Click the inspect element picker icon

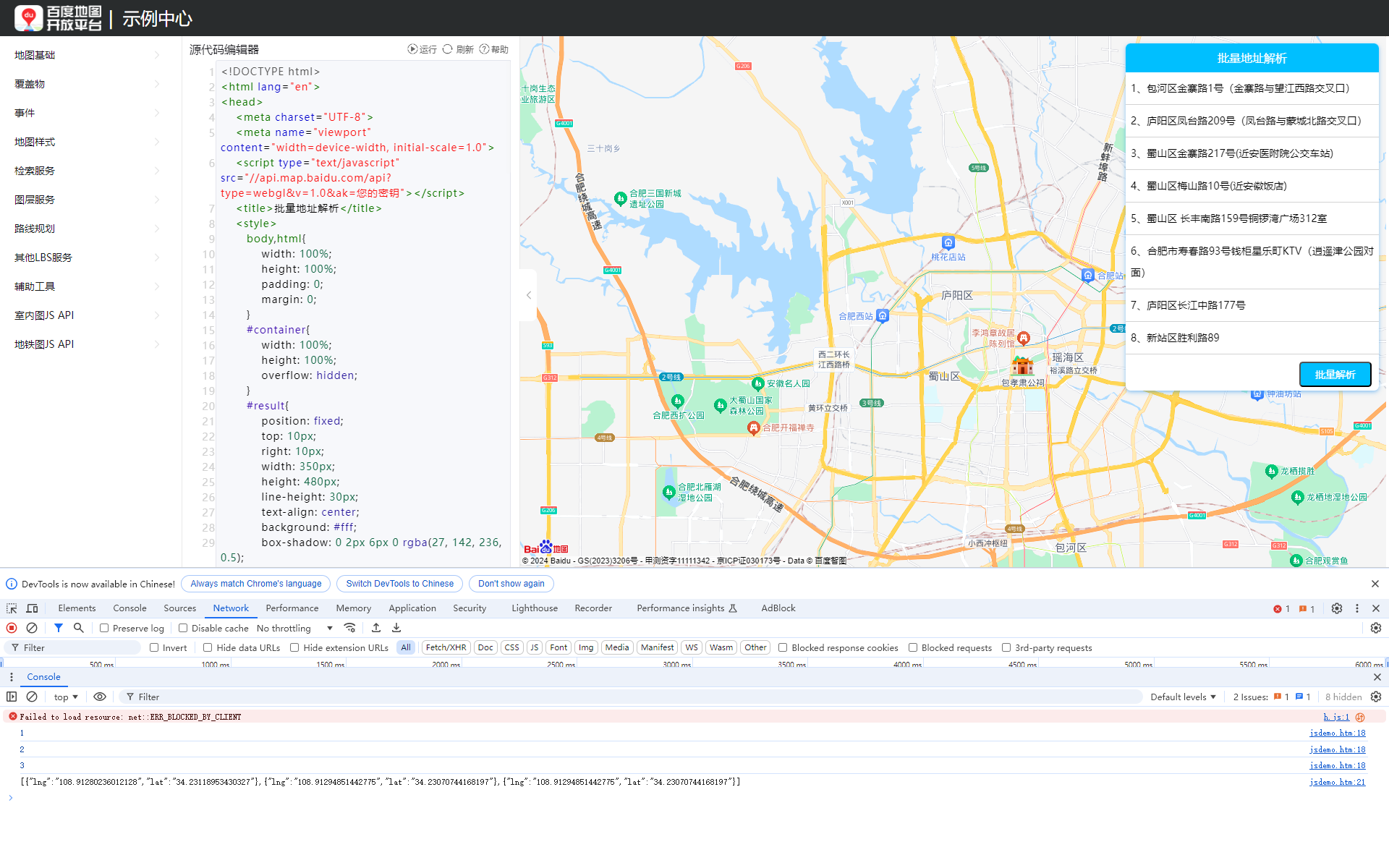pyautogui.click(x=12, y=608)
